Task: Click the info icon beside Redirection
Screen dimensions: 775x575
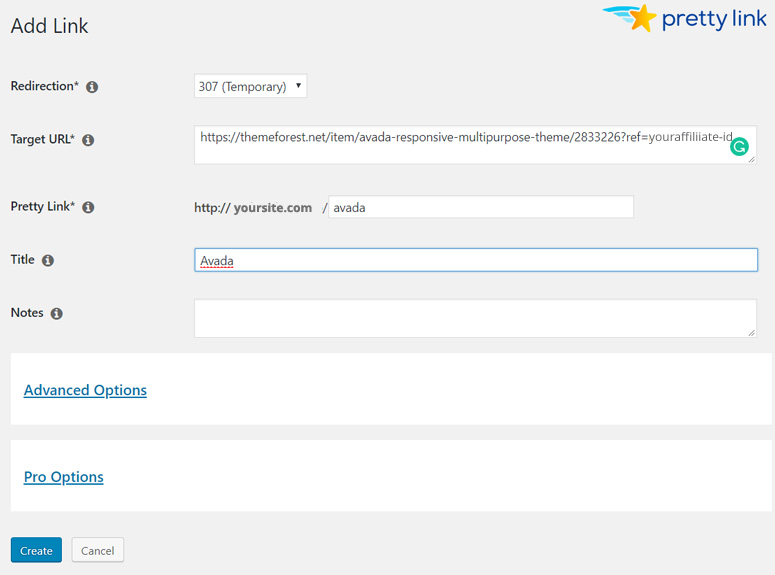Action: (x=92, y=87)
